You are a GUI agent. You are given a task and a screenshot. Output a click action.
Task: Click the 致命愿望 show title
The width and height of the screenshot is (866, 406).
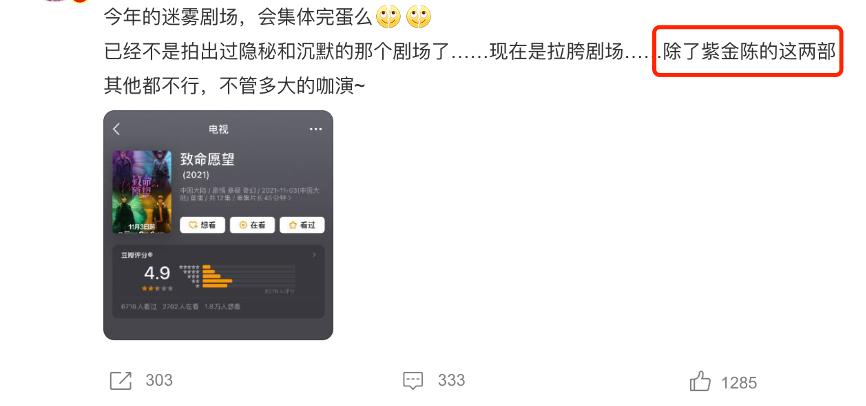(x=208, y=160)
